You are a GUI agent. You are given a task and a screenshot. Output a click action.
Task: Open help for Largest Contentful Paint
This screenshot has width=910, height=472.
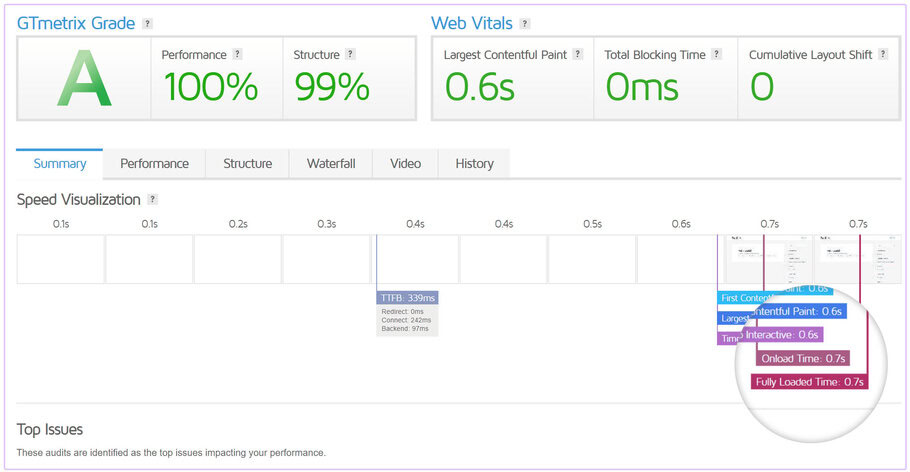click(x=578, y=55)
